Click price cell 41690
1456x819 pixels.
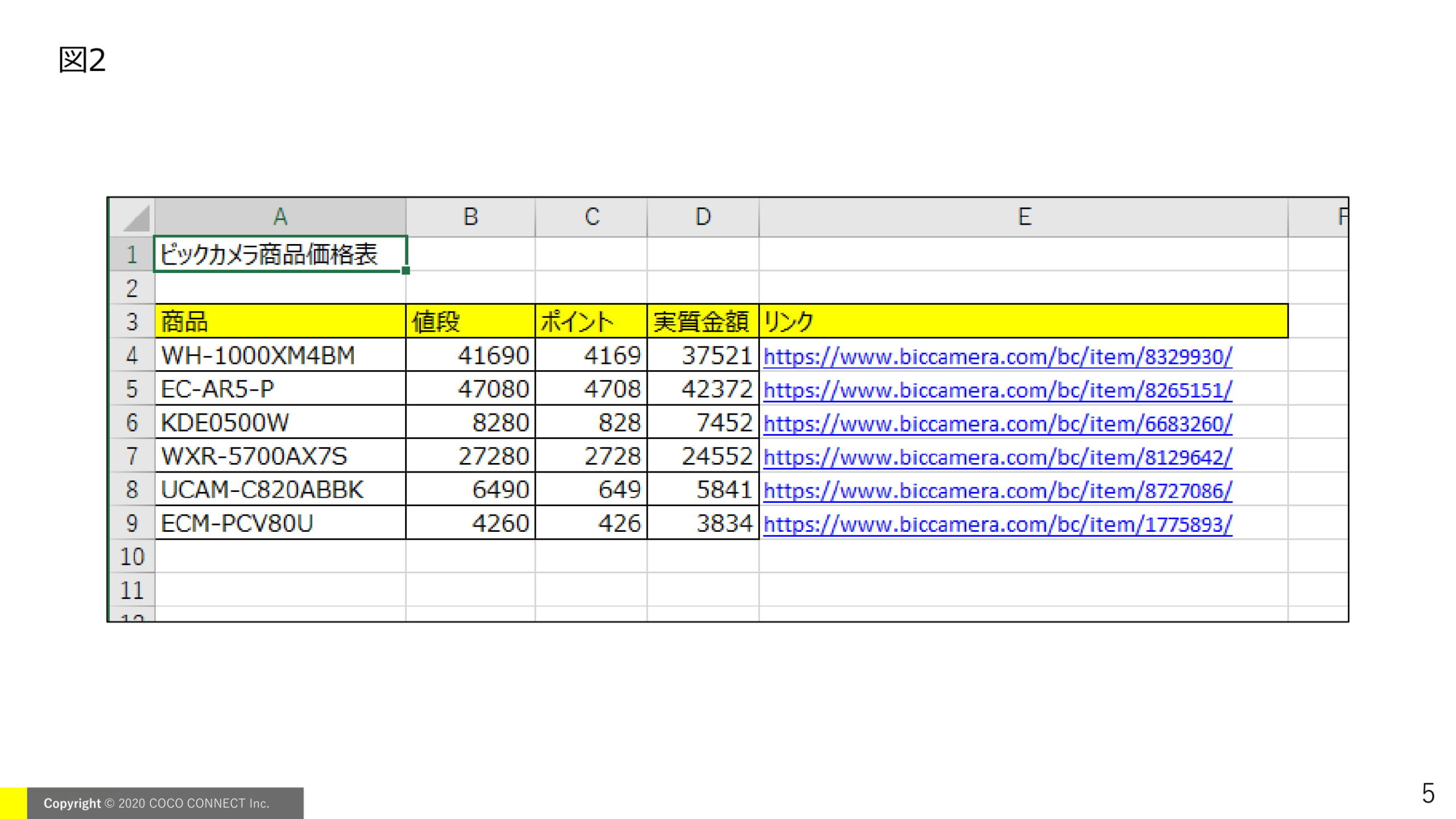(x=470, y=355)
